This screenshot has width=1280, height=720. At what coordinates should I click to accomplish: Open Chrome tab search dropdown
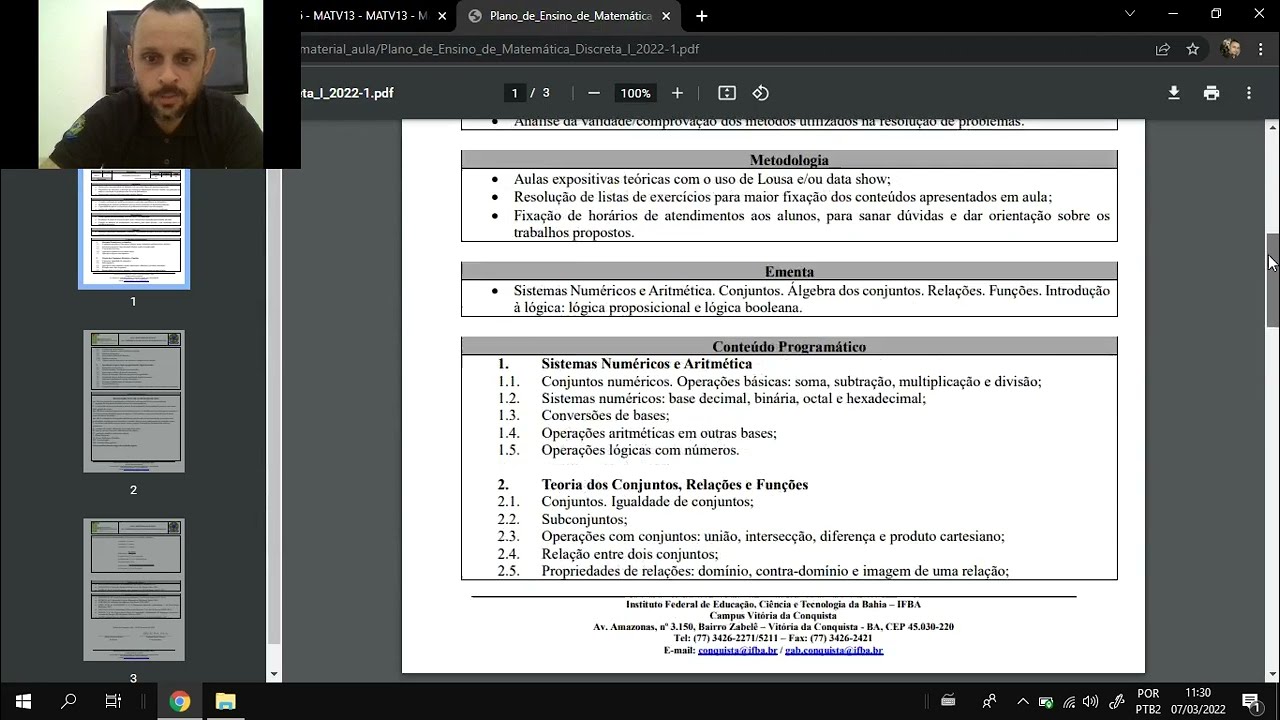(x=1130, y=14)
